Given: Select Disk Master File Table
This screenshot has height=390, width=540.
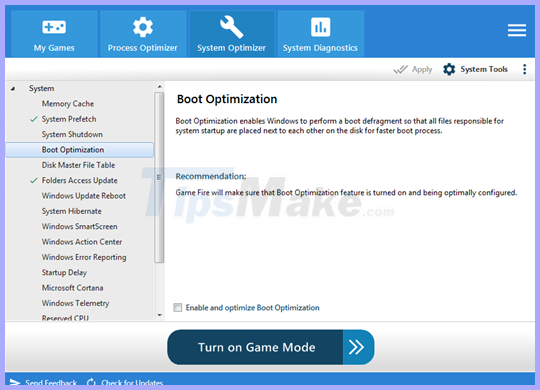Looking at the screenshot, I should (x=79, y=165).
